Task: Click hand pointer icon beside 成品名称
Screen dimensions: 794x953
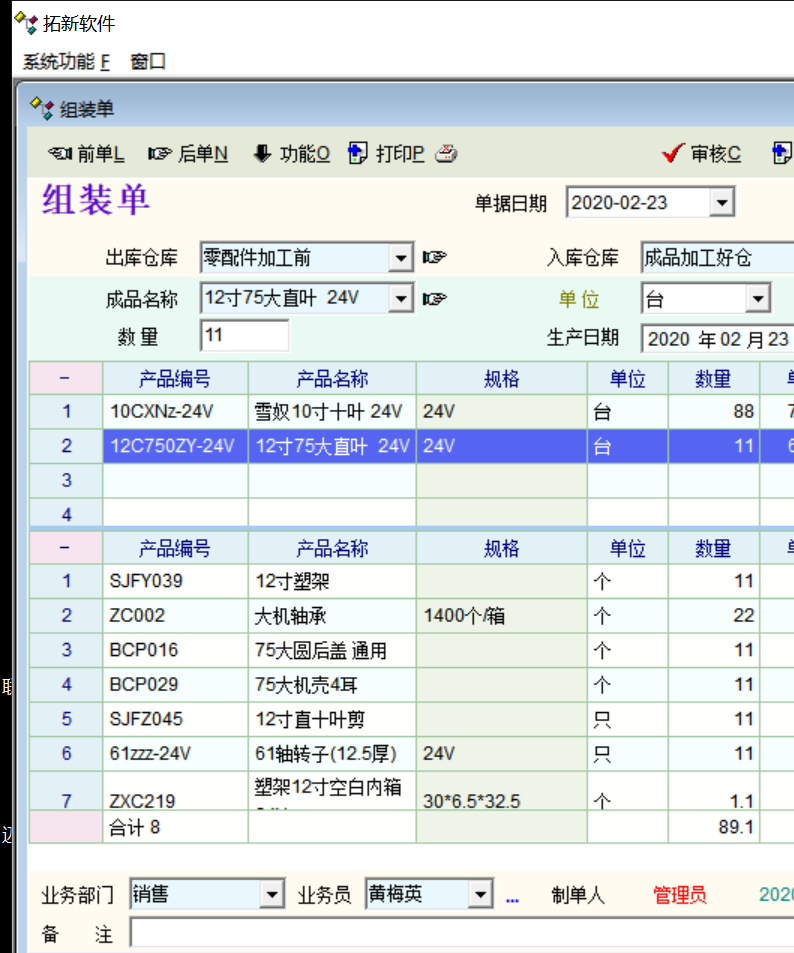Action: click(434, 298)
